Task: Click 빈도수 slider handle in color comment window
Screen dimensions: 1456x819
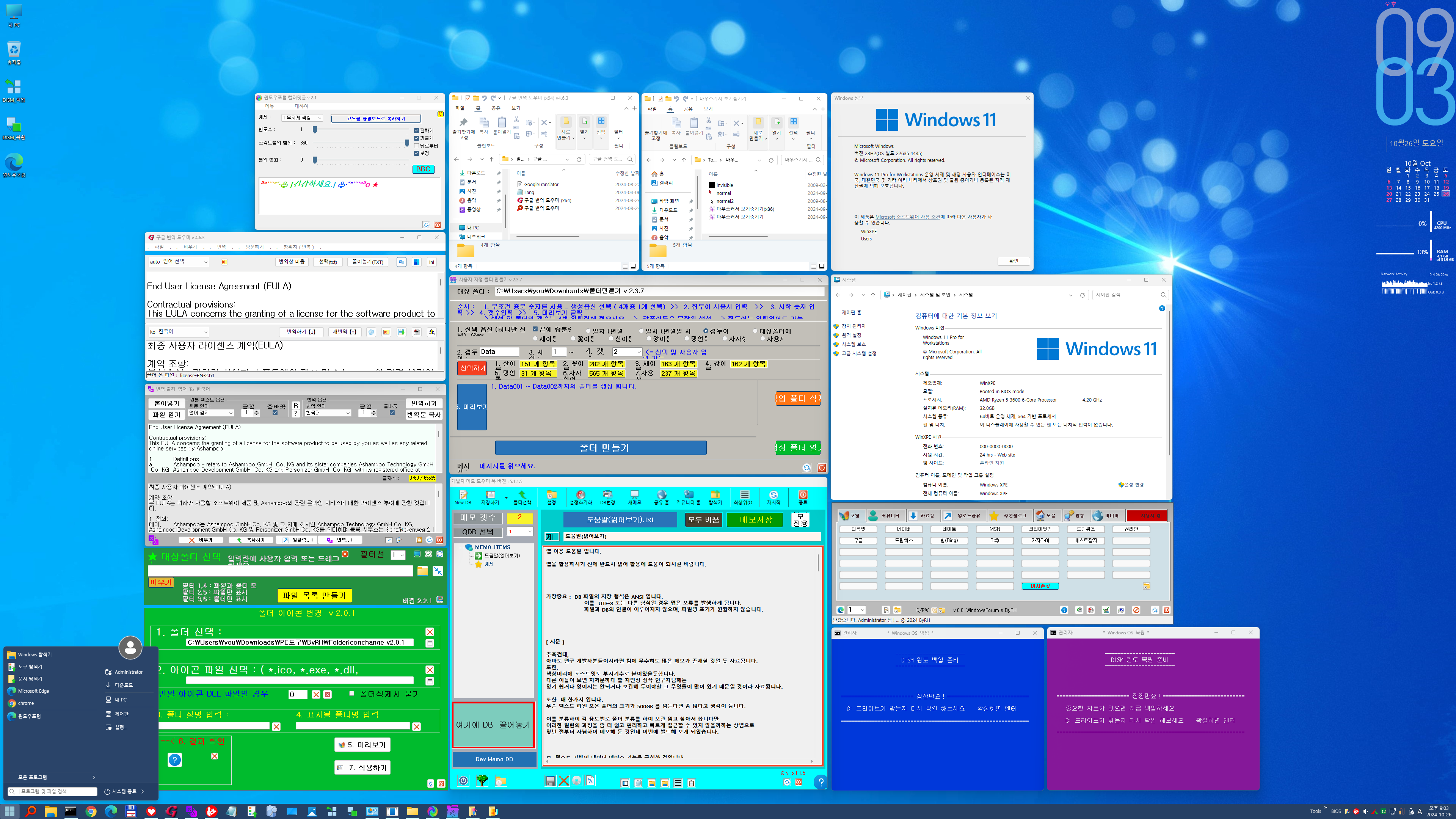Action: [315, 129]
